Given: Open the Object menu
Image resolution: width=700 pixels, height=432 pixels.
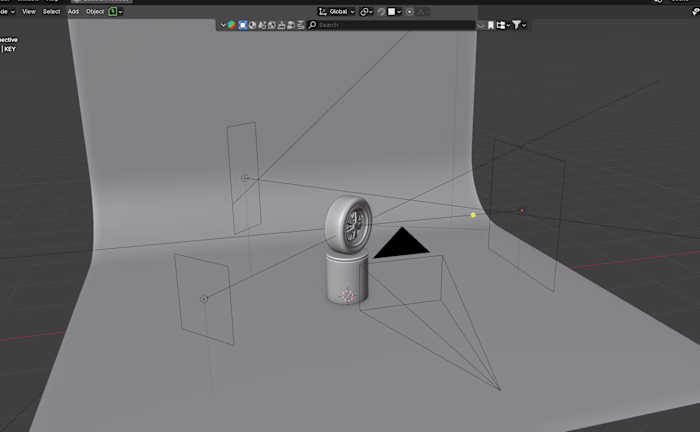Looking at the screenshot, I should (95, 12).
